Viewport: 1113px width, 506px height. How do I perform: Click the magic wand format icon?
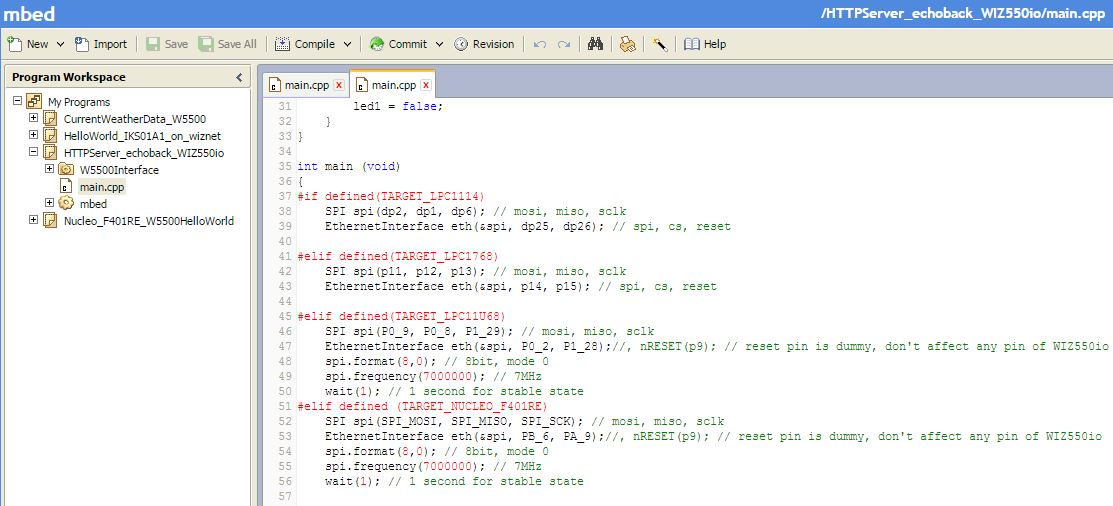point(660,44)
